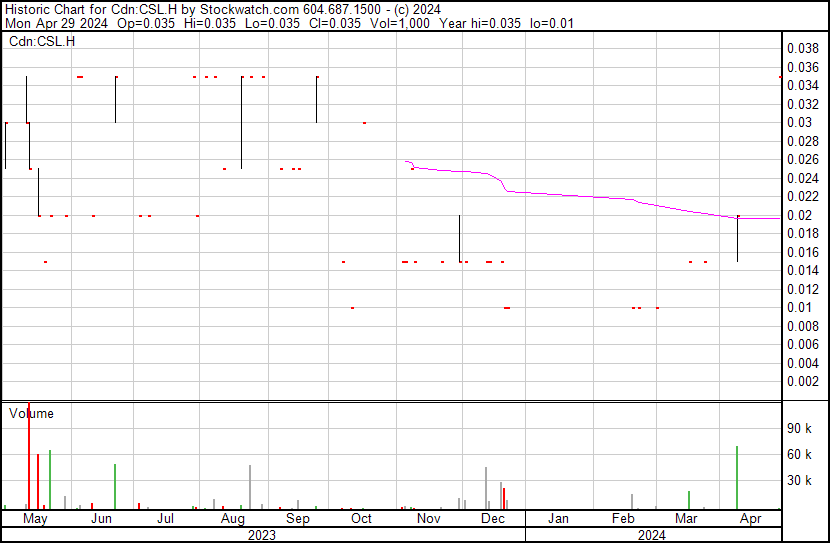The height and width of the screenshot is (543, 830).
Task: Click the 0.018 price axis label
Action: pos(802,233)
